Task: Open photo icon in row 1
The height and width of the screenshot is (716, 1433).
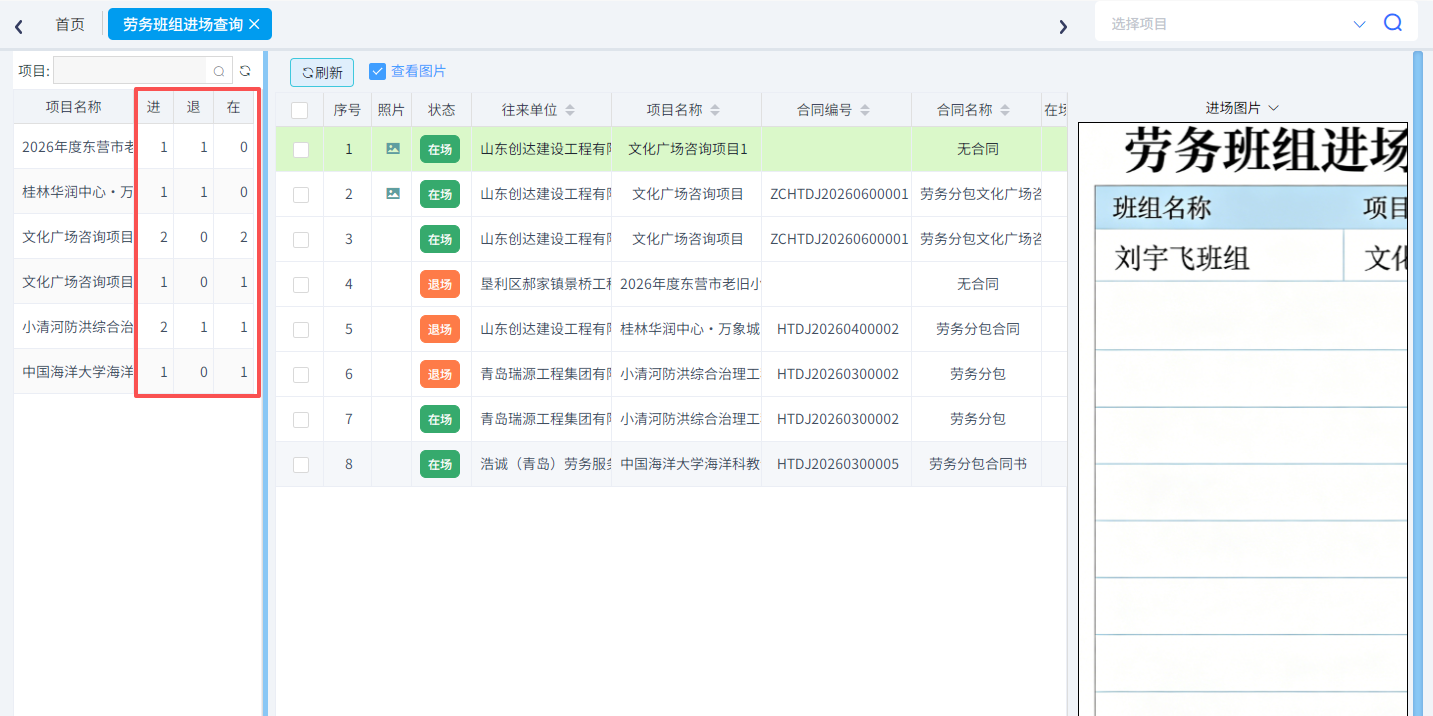Action: pos(392,149)
